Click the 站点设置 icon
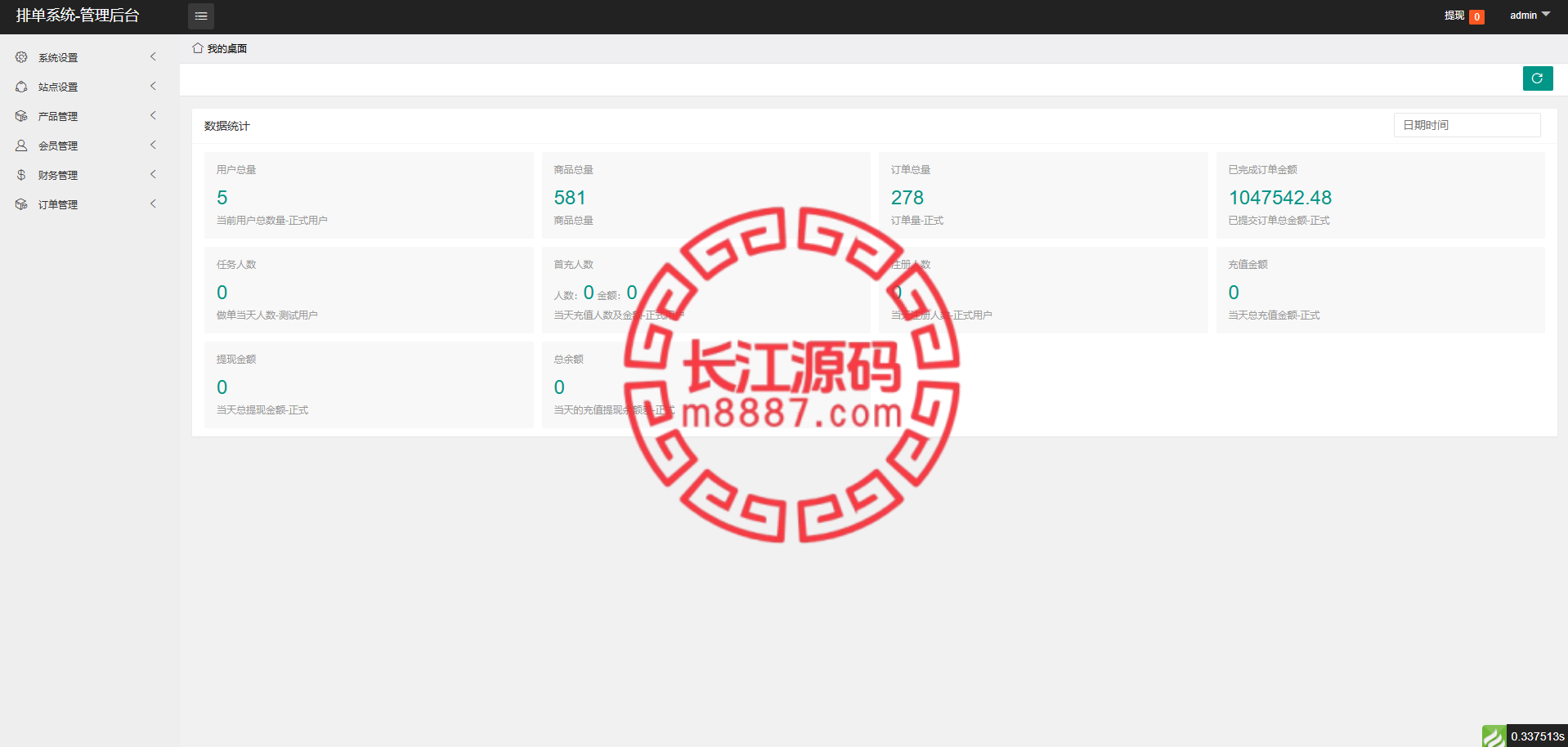 click(21, 87)
